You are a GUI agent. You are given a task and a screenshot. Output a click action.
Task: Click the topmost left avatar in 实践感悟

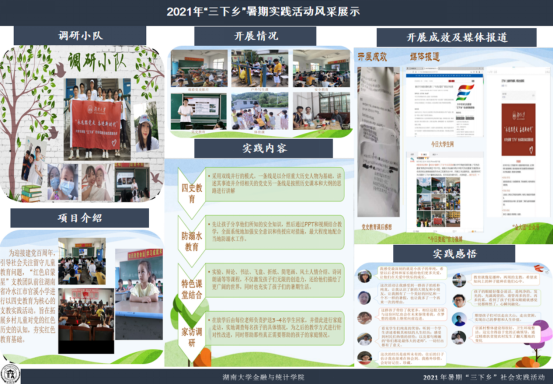[364, 275]
